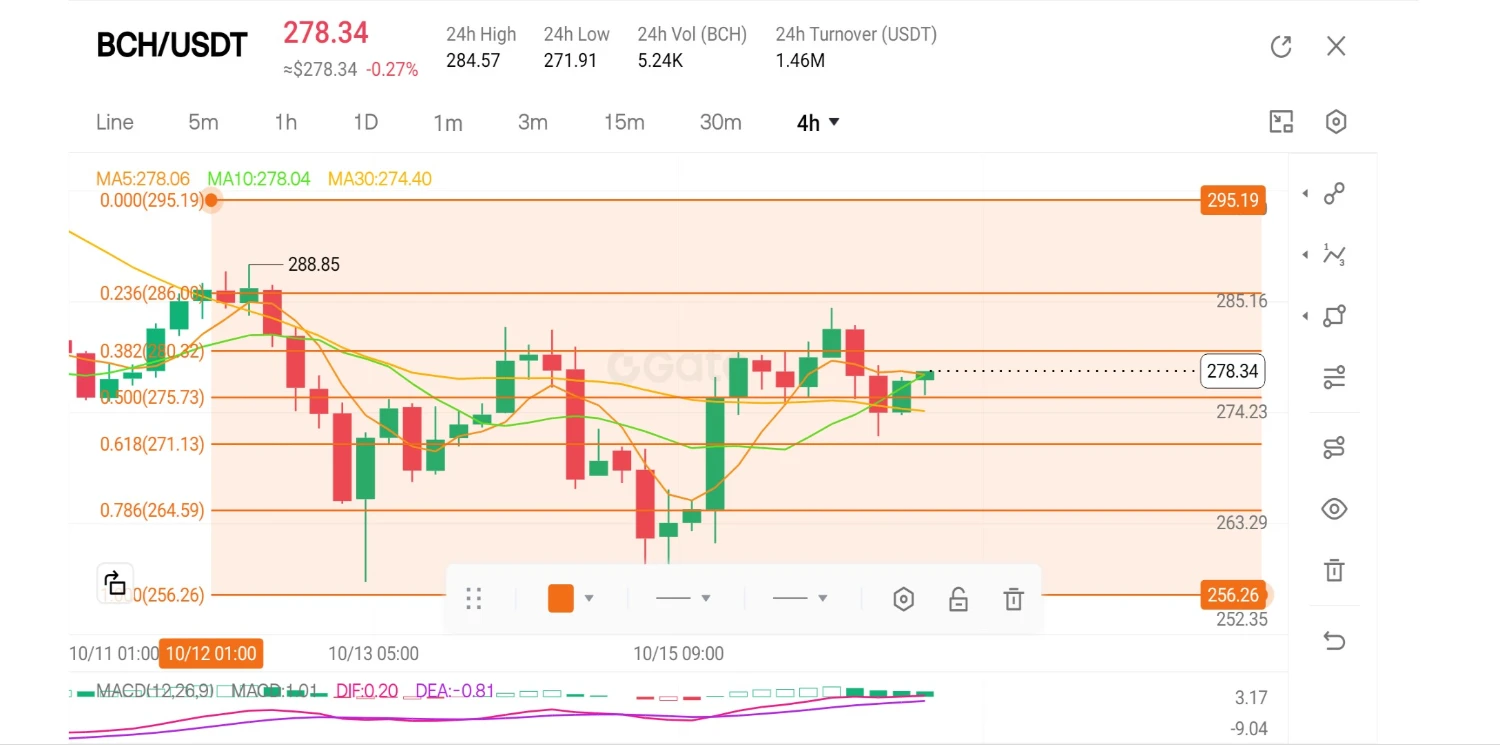The width and height of the screenshot is (1500, 745).
Task: Close the chart view with X
Action: tap(1336, 46)
